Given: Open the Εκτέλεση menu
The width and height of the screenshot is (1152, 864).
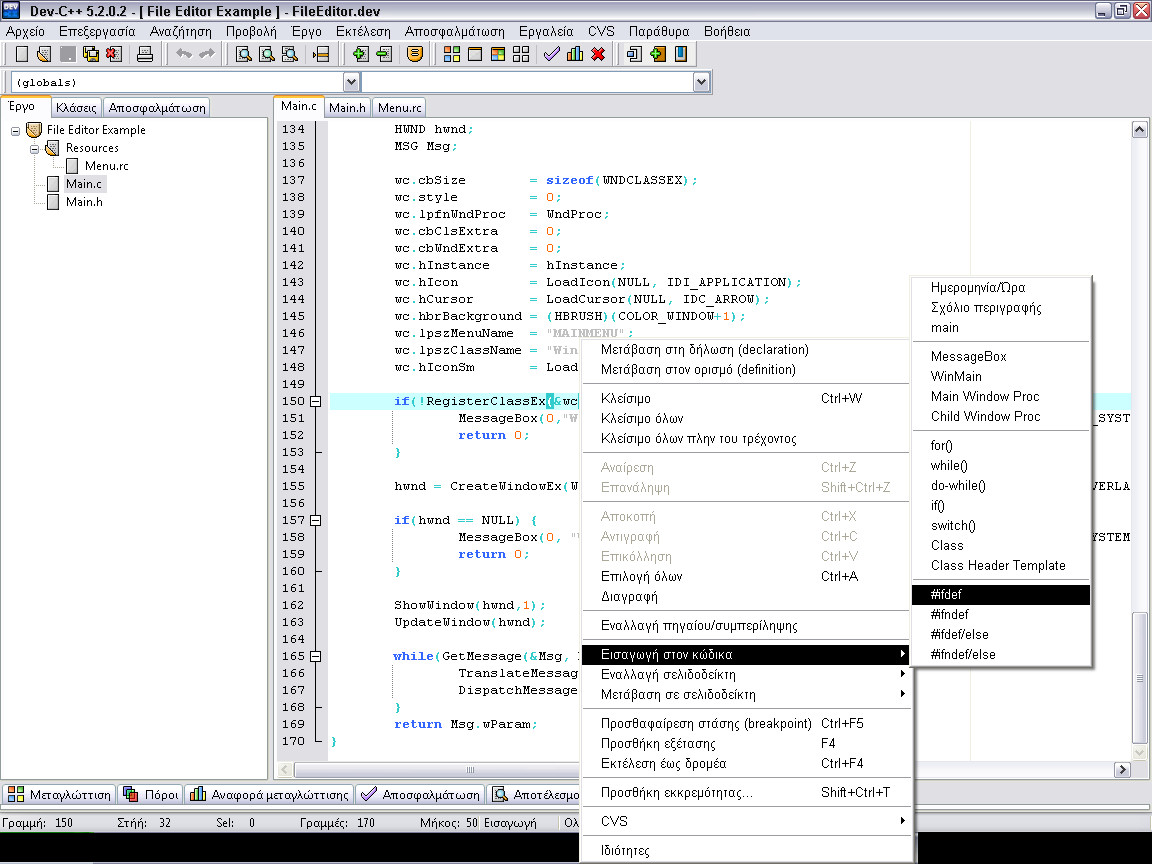Looking at the screenshot, I should [x=363, y=32].
